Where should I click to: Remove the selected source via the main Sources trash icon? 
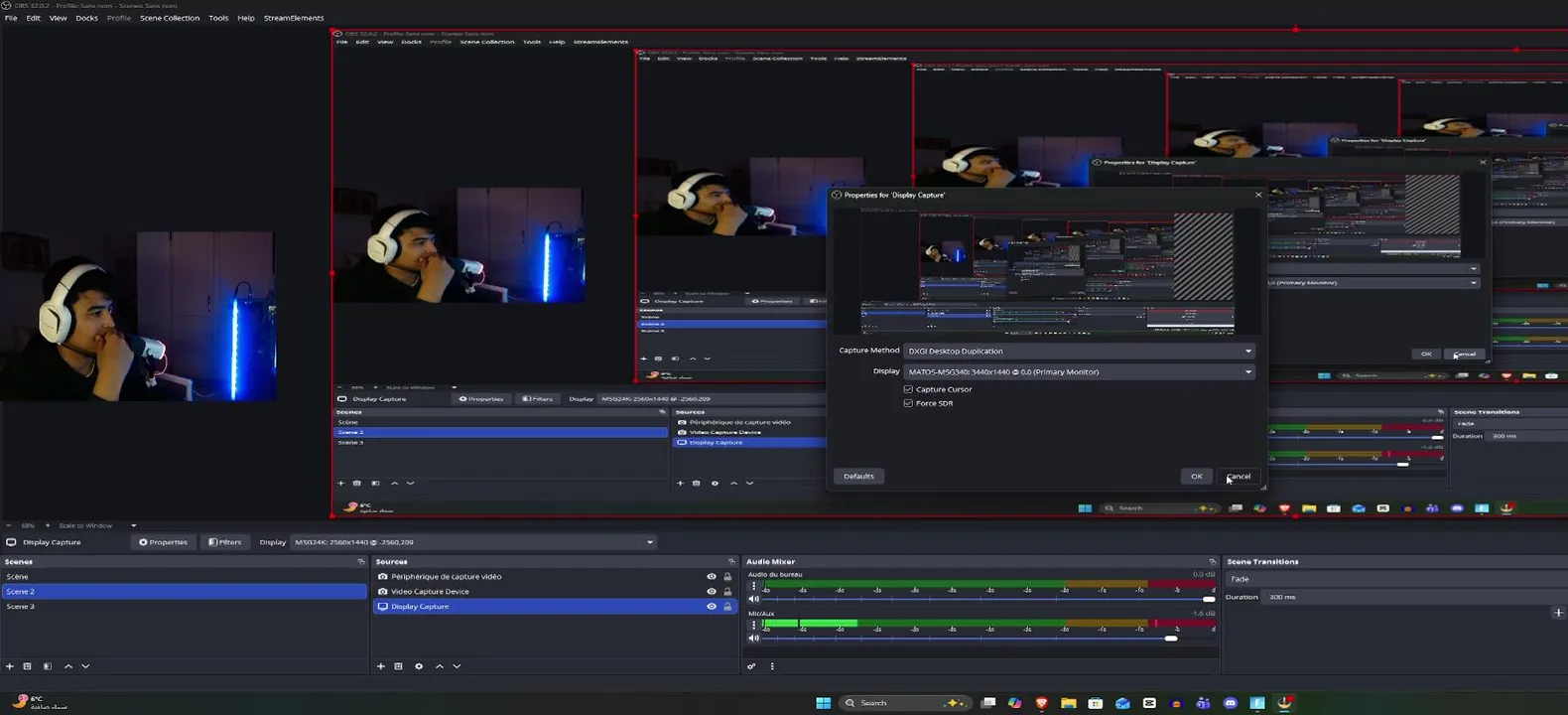[399, 666]
